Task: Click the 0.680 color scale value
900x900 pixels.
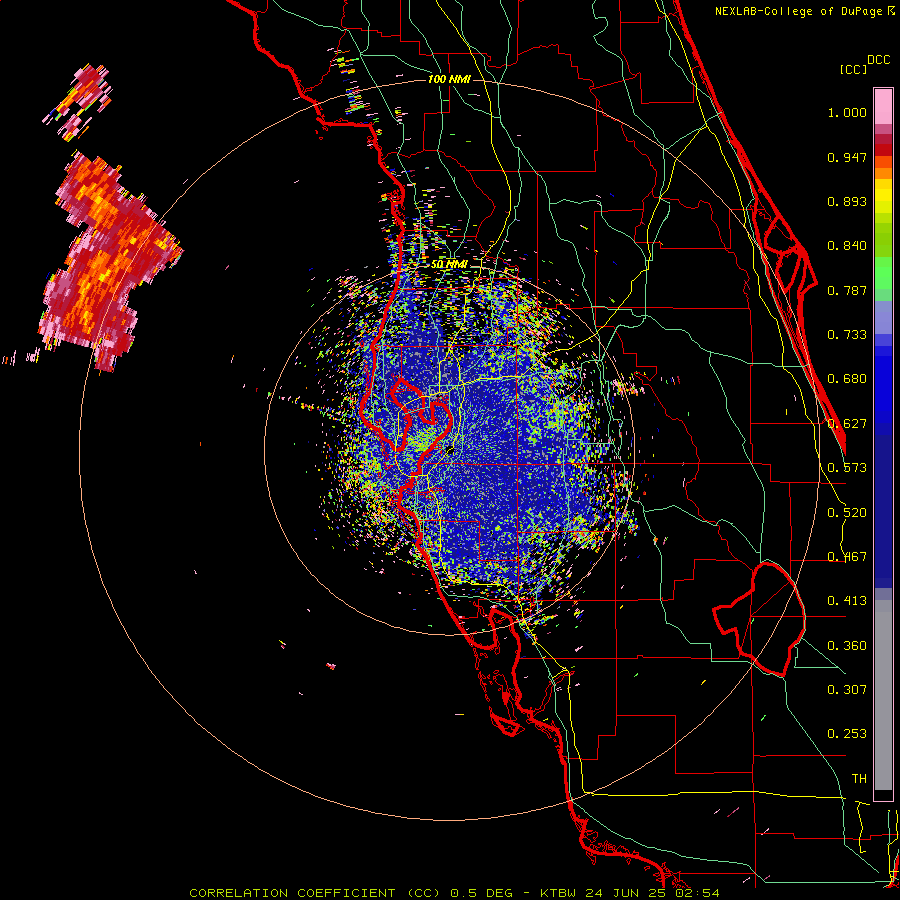Action: 847,379
